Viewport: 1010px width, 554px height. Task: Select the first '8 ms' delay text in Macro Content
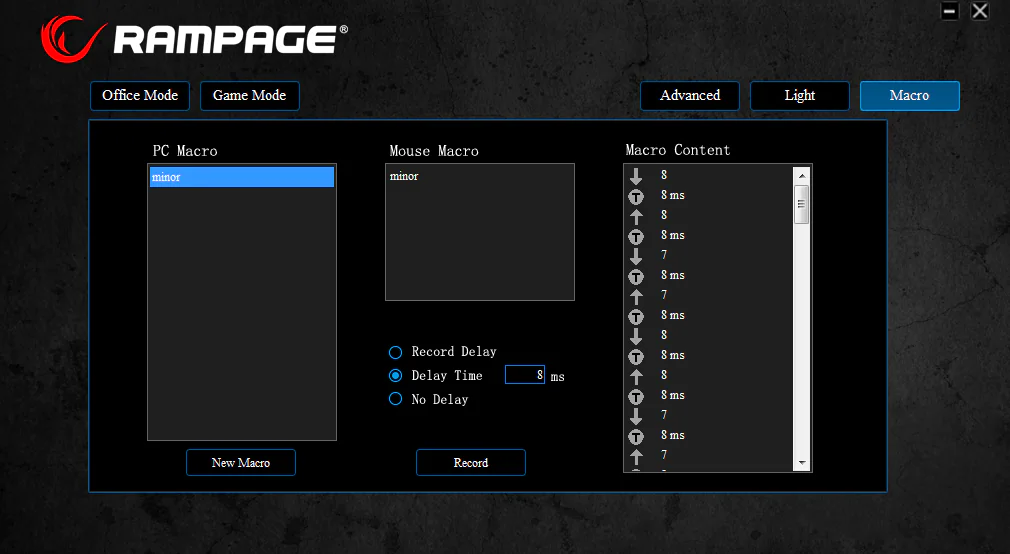click(672, 195)
